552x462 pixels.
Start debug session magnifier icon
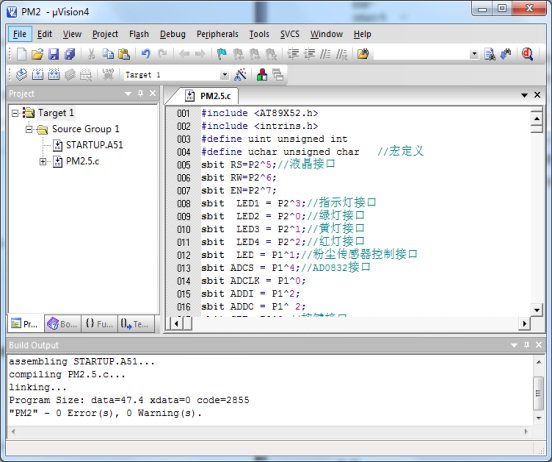527,54
